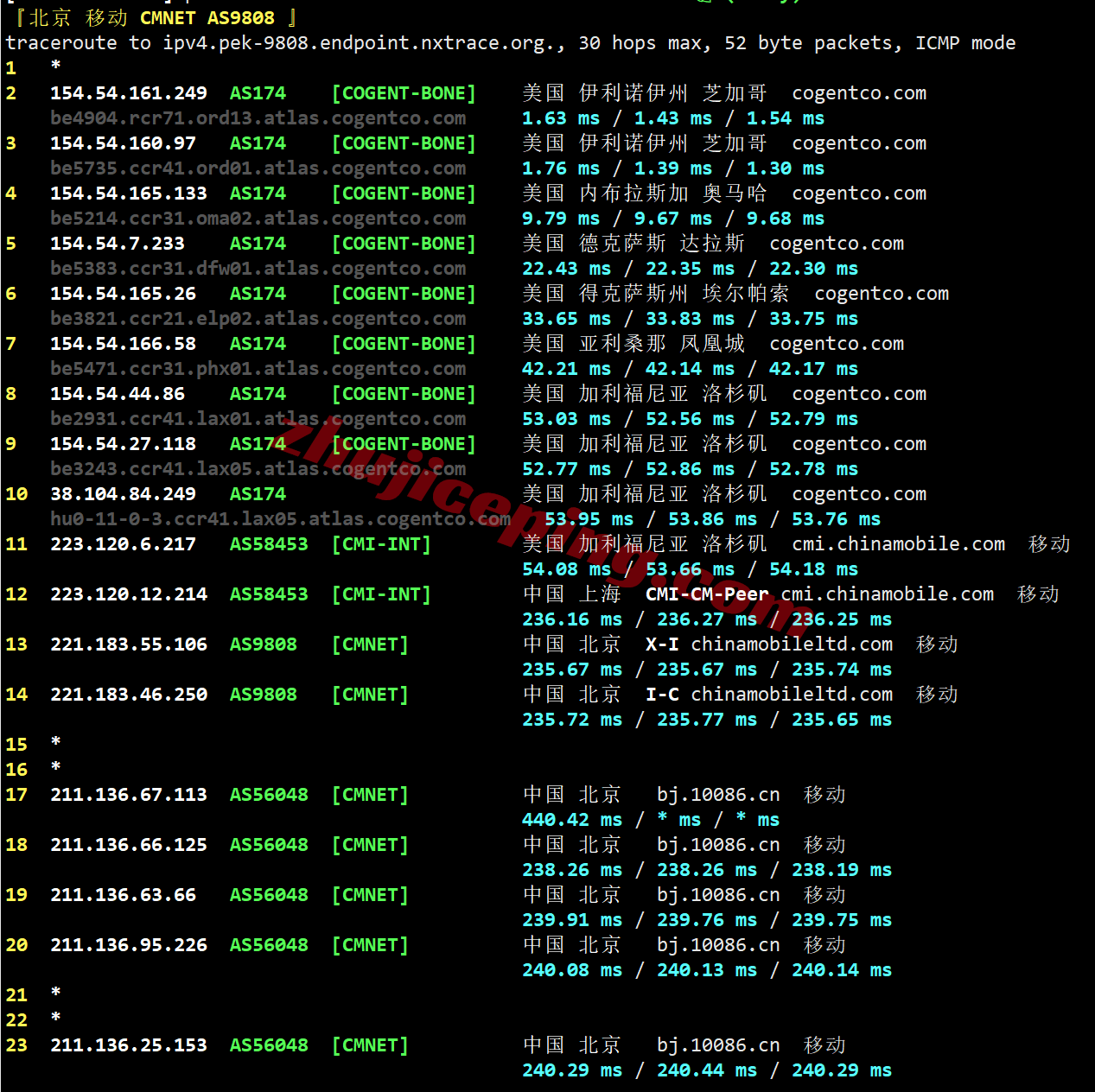Screen dimensions: 1095x1092
Task: Select hop 13 IP address 221.183.55.106
Action: (x=129, y=644)
